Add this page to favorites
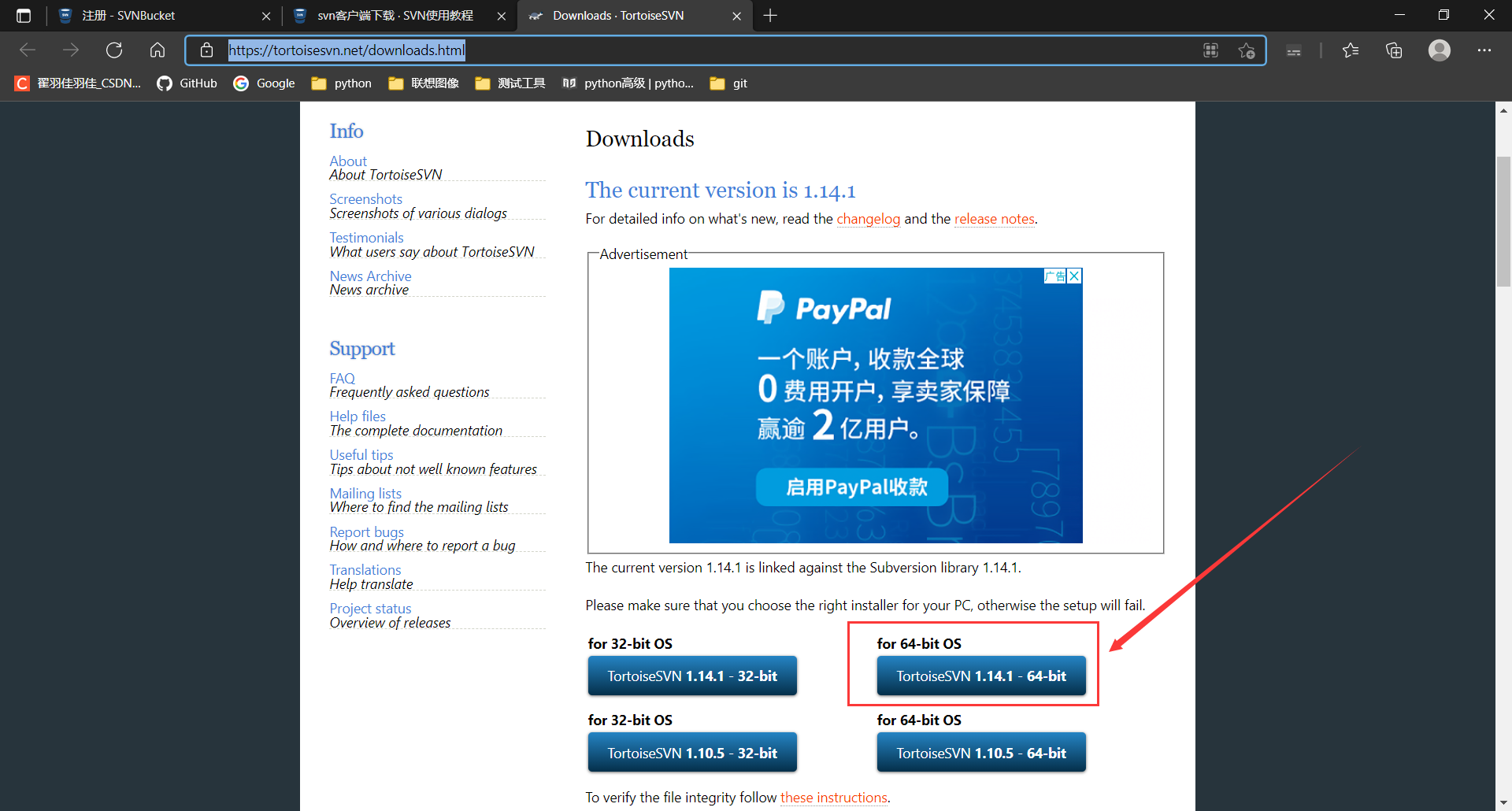Viewport: 1512px width, 811px height. coord(1247,50)
